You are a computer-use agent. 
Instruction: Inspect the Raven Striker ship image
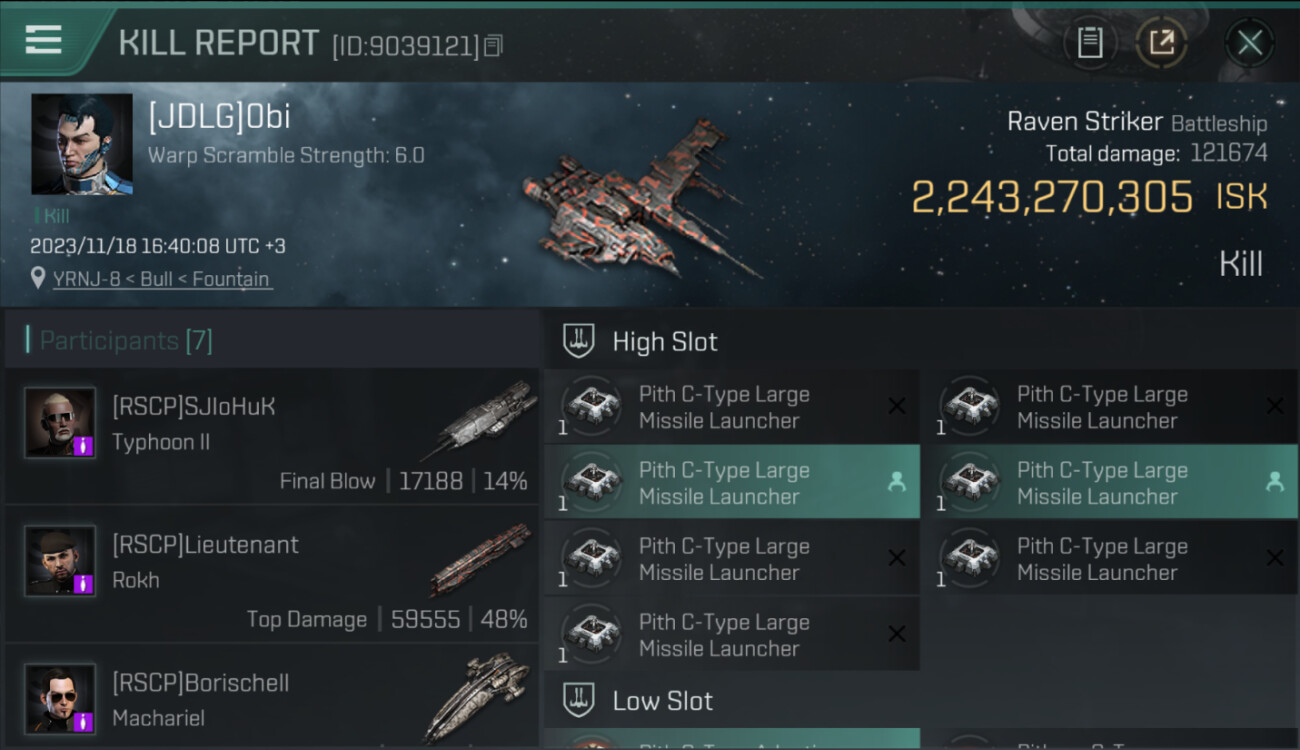coord(638,195)
